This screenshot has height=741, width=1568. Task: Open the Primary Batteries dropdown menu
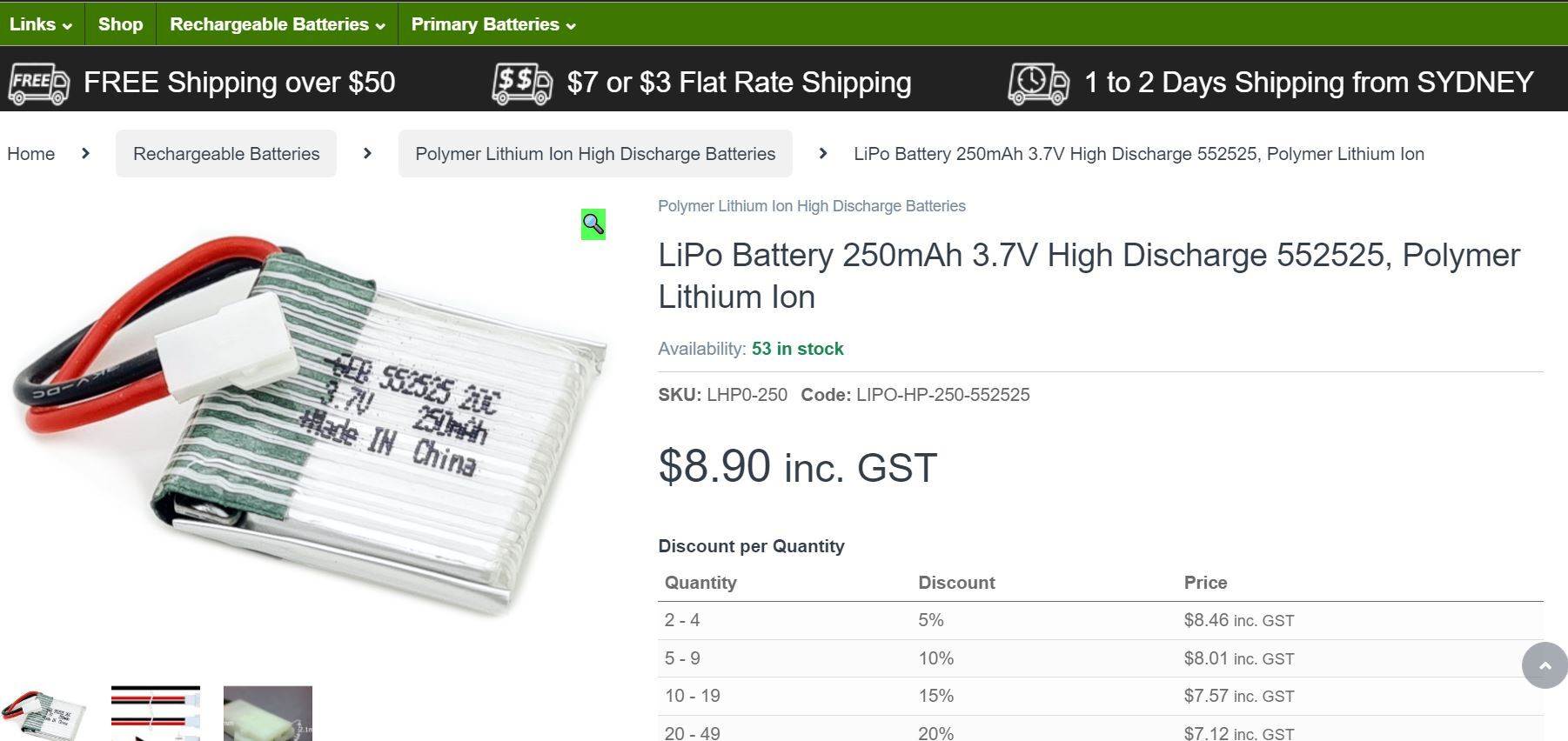[493, 24]
